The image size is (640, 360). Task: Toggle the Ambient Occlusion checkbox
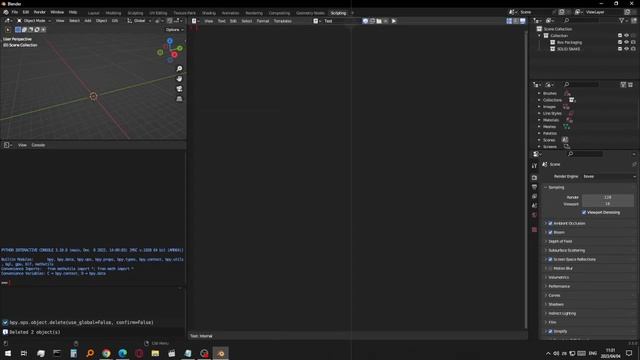(550, 223)
